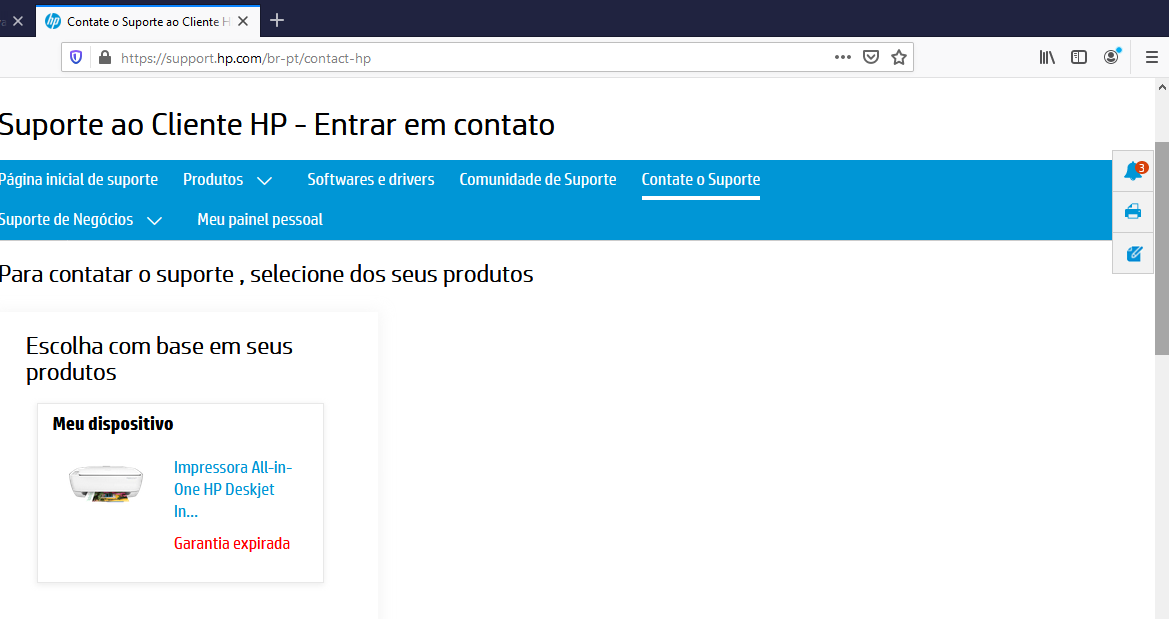The image size is (1169, 619).
Task: Go to Página inicial de suporte
Action: tap(78, 180)
